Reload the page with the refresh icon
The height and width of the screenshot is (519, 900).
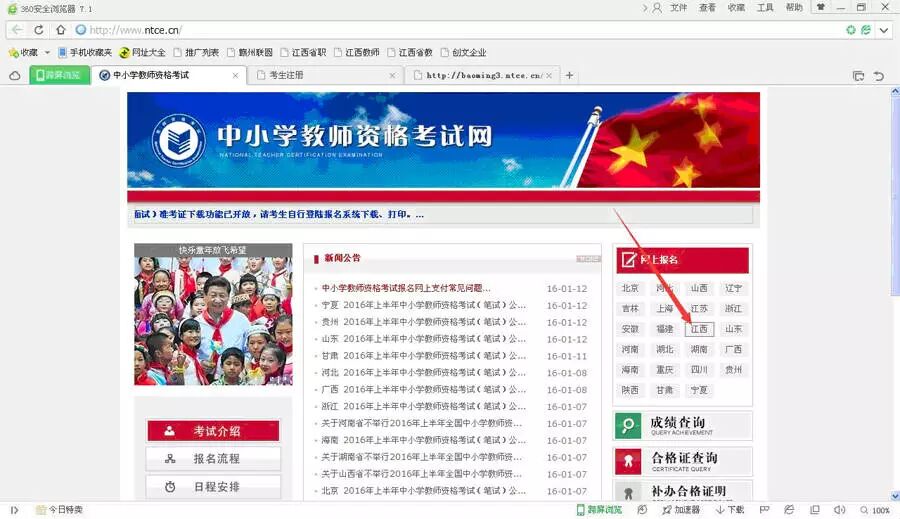(x=38, y=30)
